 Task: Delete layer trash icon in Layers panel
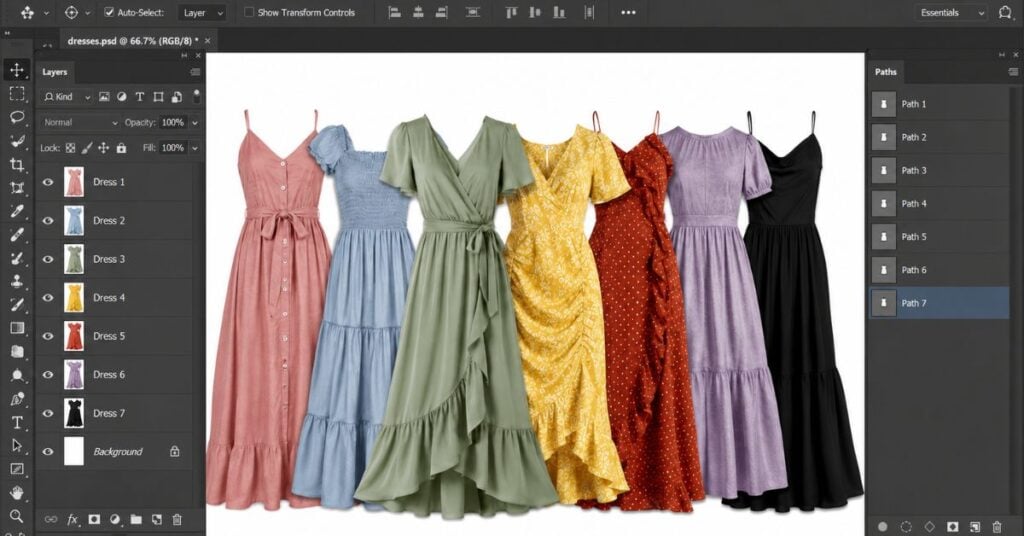tap(177, 520)
